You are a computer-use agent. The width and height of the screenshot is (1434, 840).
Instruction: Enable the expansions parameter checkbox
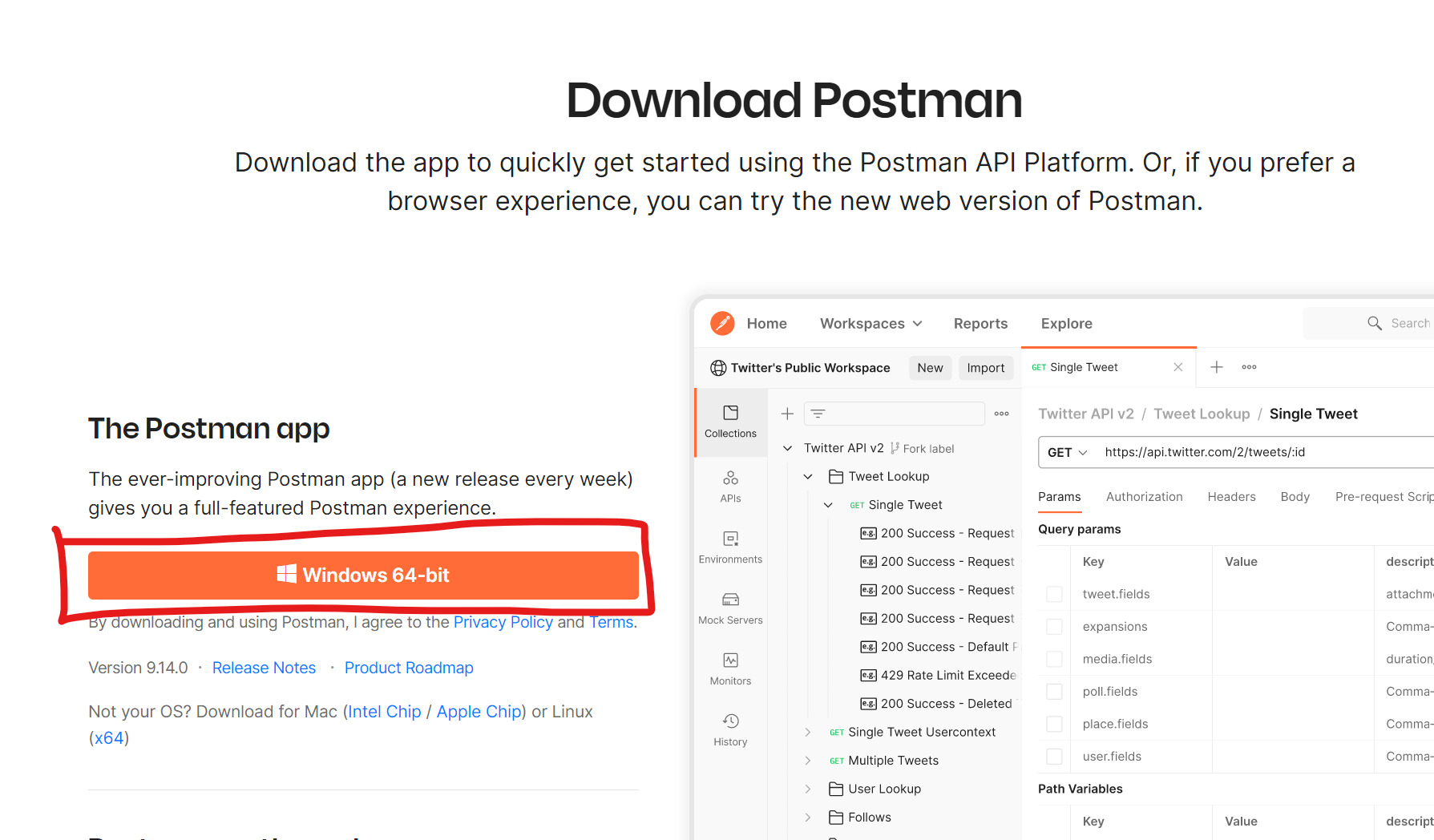pyautogui.click(x=1054, y=627)
